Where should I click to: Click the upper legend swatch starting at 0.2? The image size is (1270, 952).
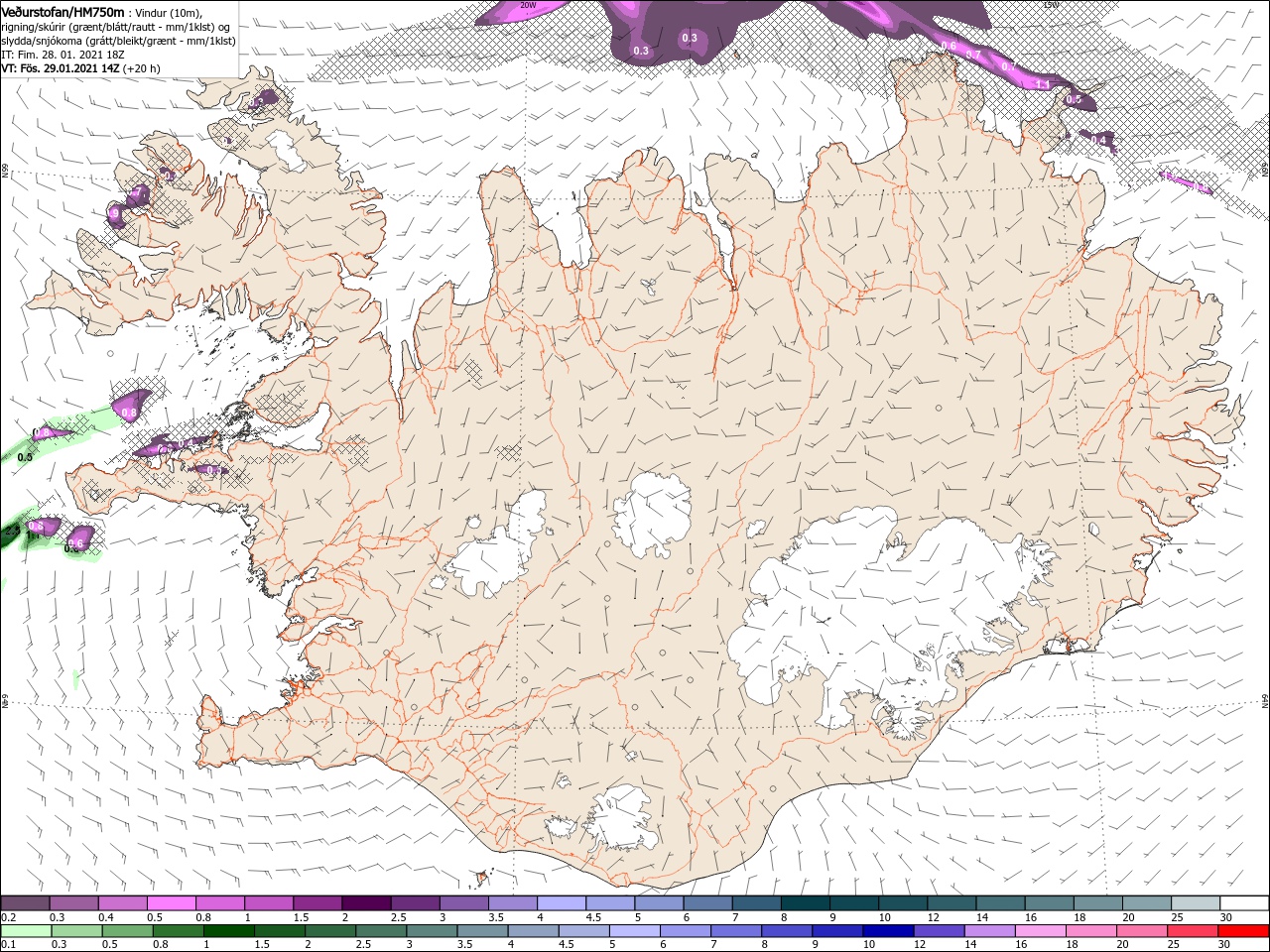pyautogui.click(x=25, y=903)
